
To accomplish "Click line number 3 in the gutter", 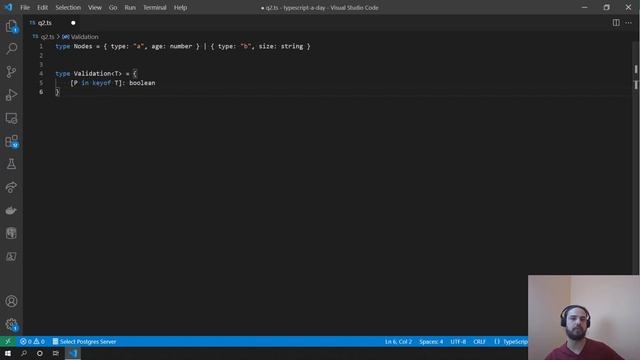I will [41, 64].
